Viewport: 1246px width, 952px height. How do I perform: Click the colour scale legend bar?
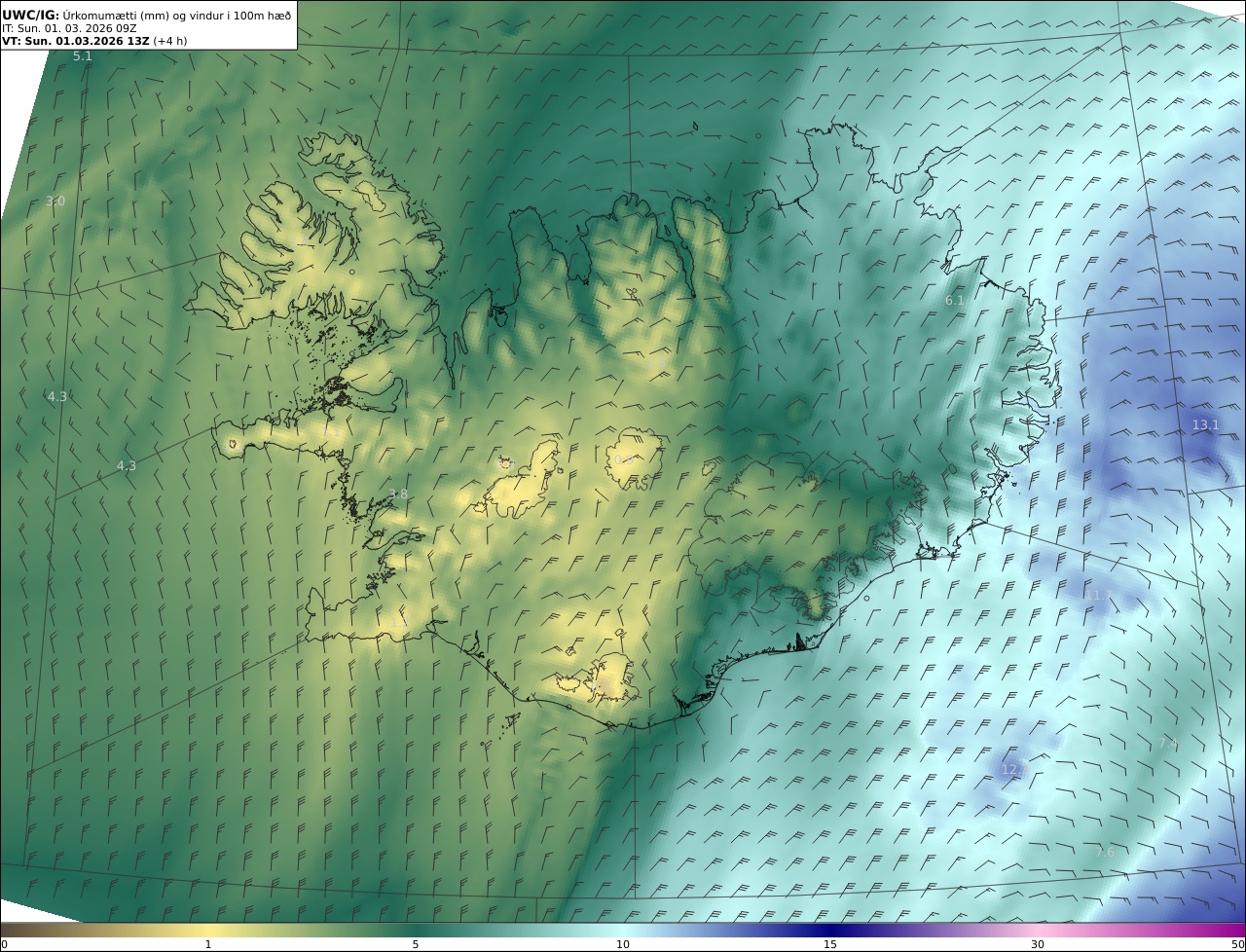[x=623, y=930]
